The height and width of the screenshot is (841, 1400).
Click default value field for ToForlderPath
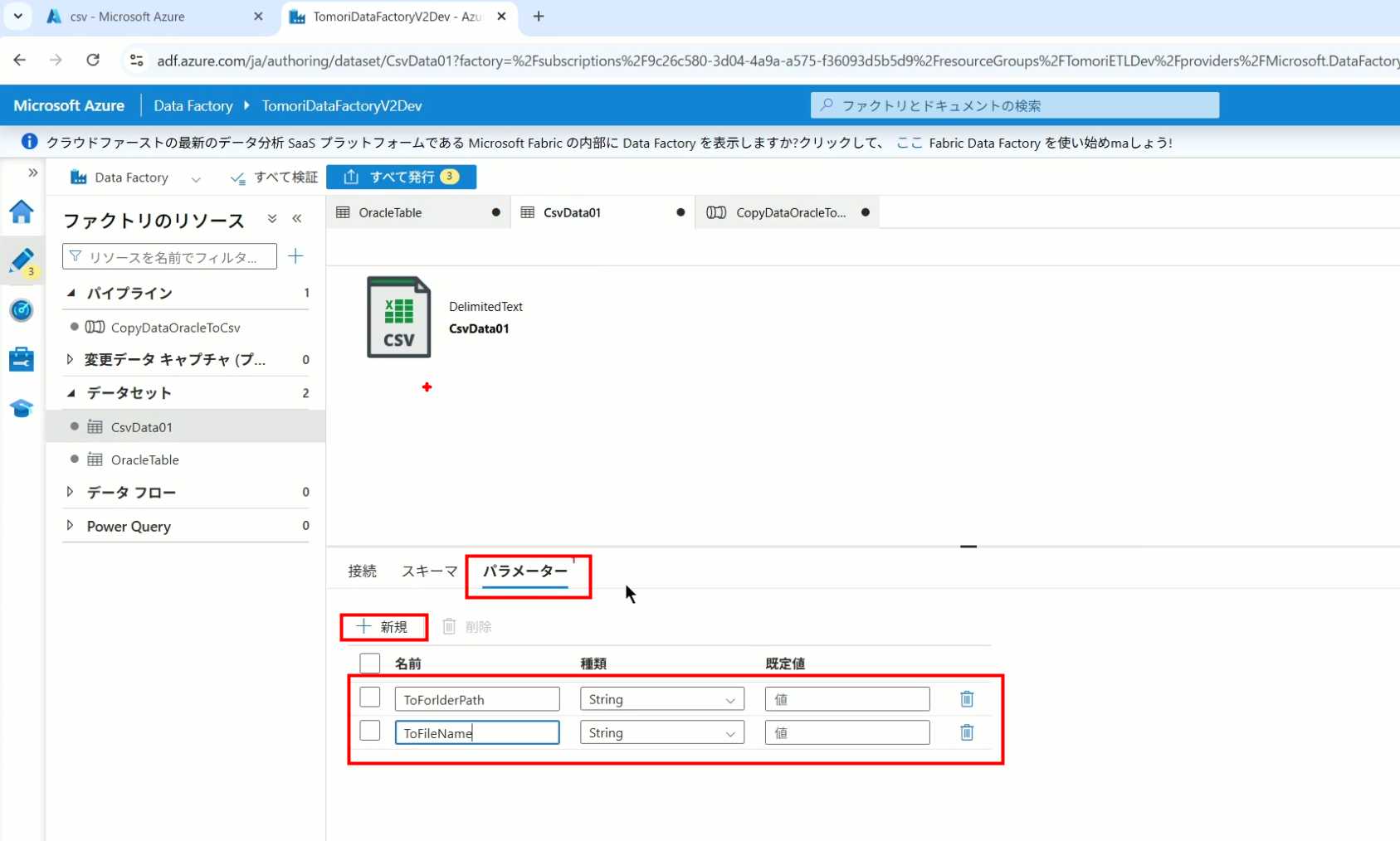click(846, 699)
